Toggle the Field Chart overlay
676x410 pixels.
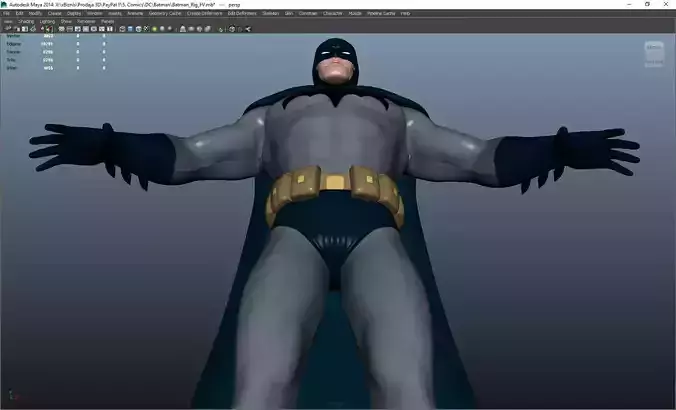click(94, 29)
